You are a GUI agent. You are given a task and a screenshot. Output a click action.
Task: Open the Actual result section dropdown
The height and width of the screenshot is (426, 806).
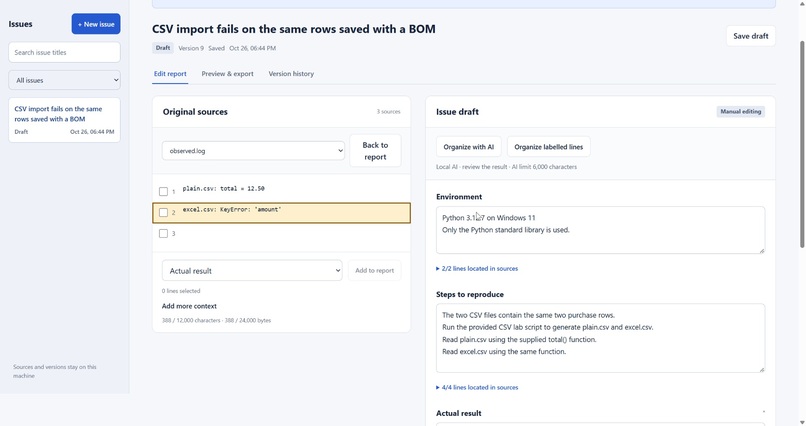pyautogui.click(x=252, y=271)
